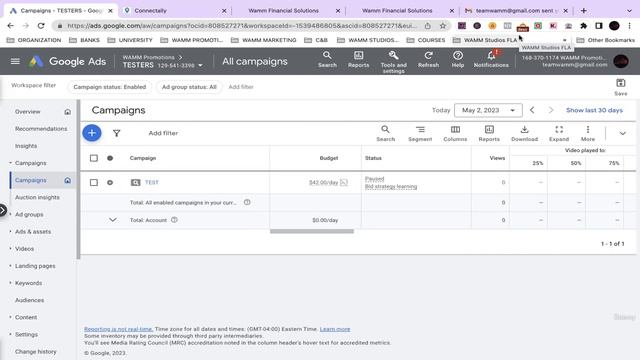Click Add filter in workspace bar
Viewport: 640px width, 360px height.
(241, 87)
